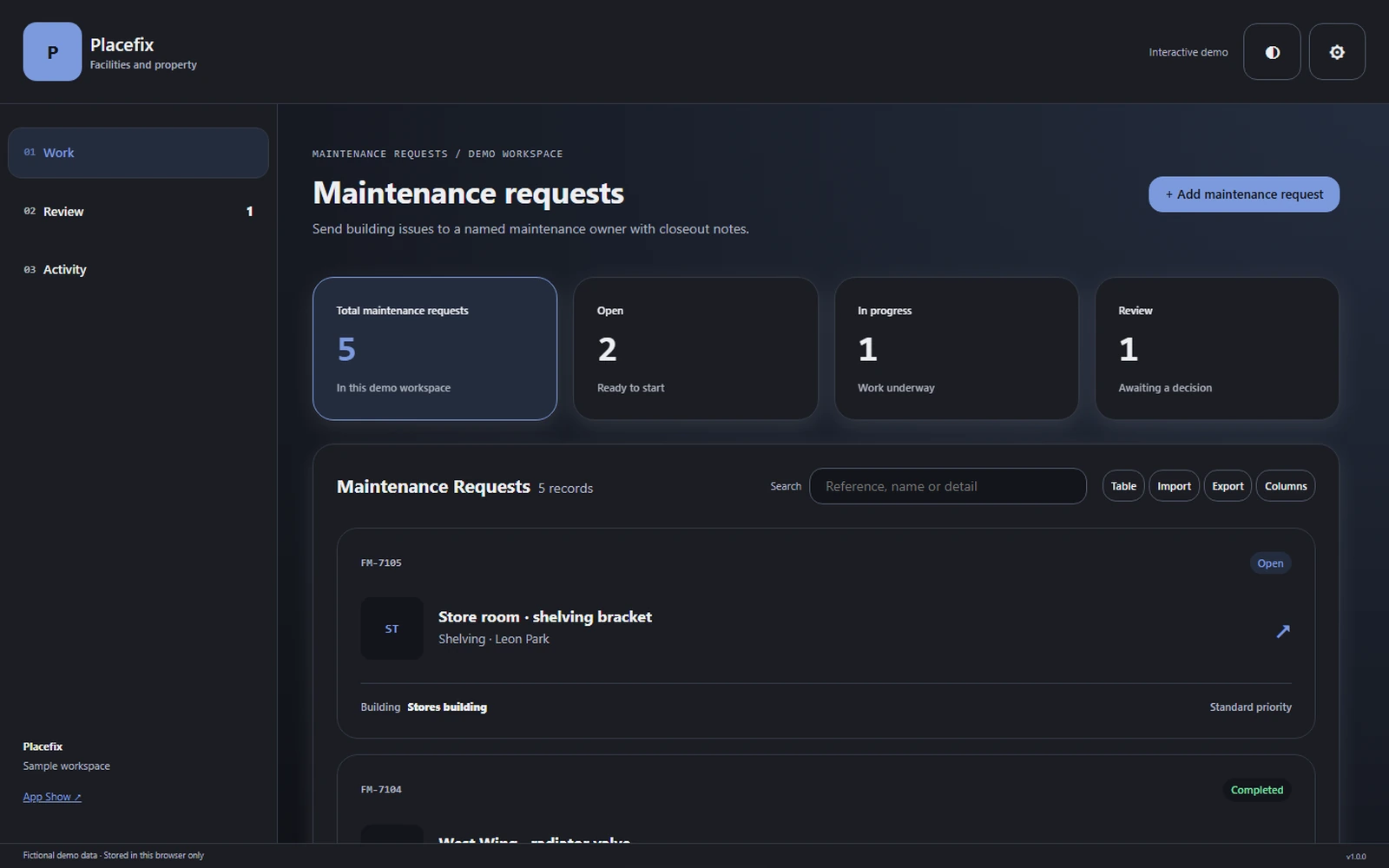Open the Review navigation item

[138, 212]
